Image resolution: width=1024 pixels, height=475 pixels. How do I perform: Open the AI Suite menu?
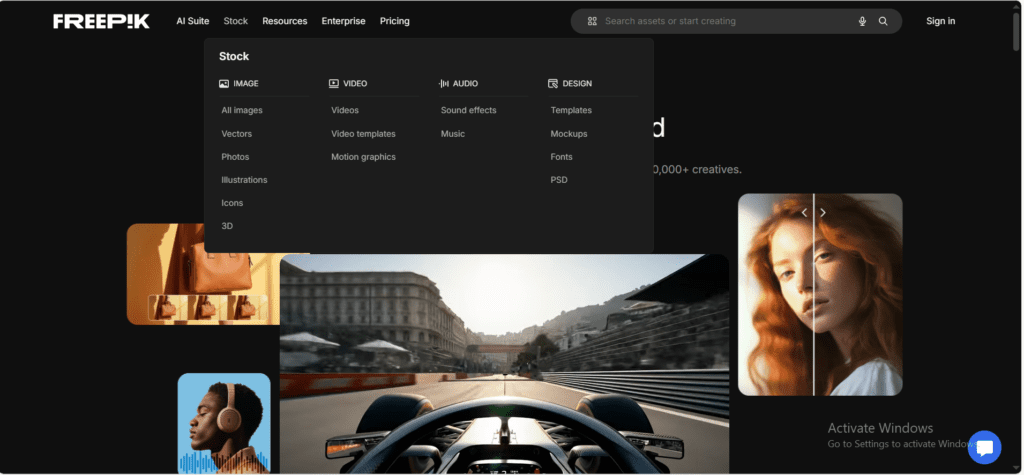pos(193,21)
